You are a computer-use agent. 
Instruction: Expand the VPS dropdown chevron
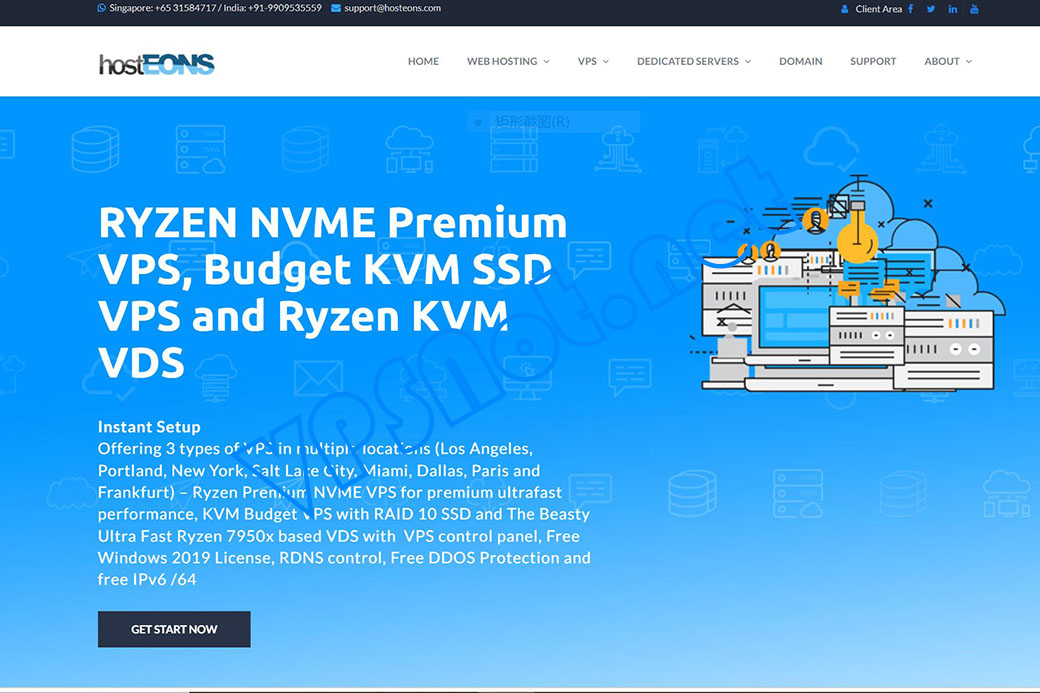pos(606,62)
